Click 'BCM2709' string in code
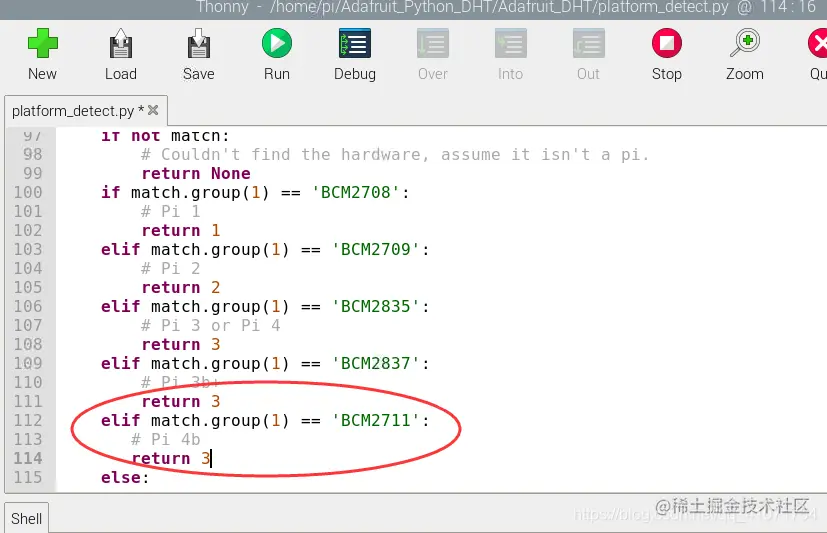 point(376,249)
